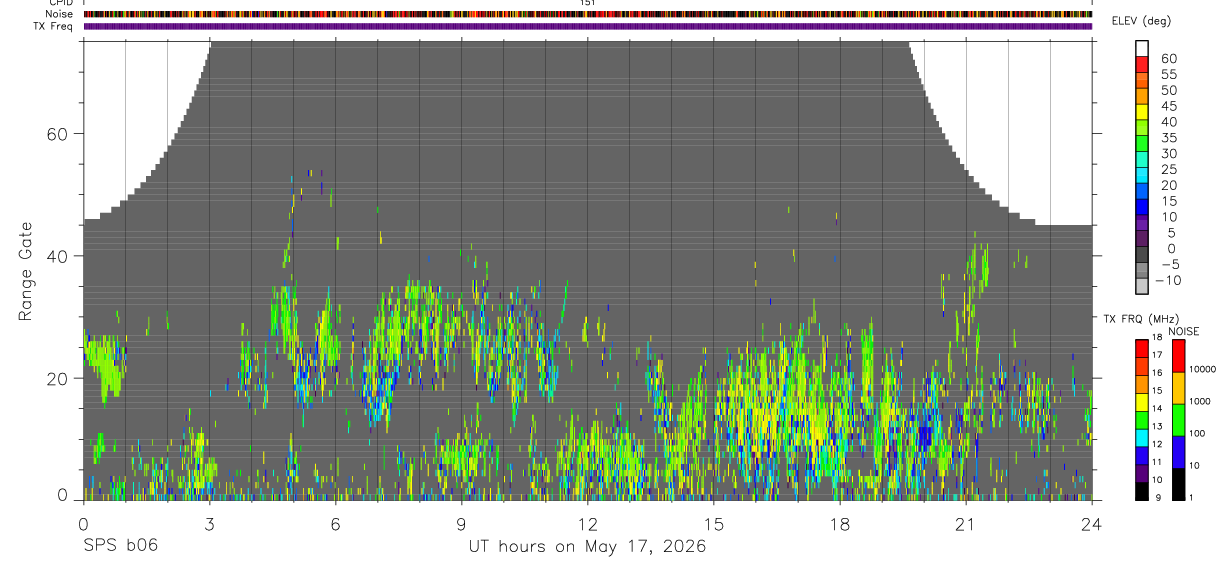Click the "Noise" strip label at top
The width and height of the screenshot is (1228, 567).
[60, 15]
